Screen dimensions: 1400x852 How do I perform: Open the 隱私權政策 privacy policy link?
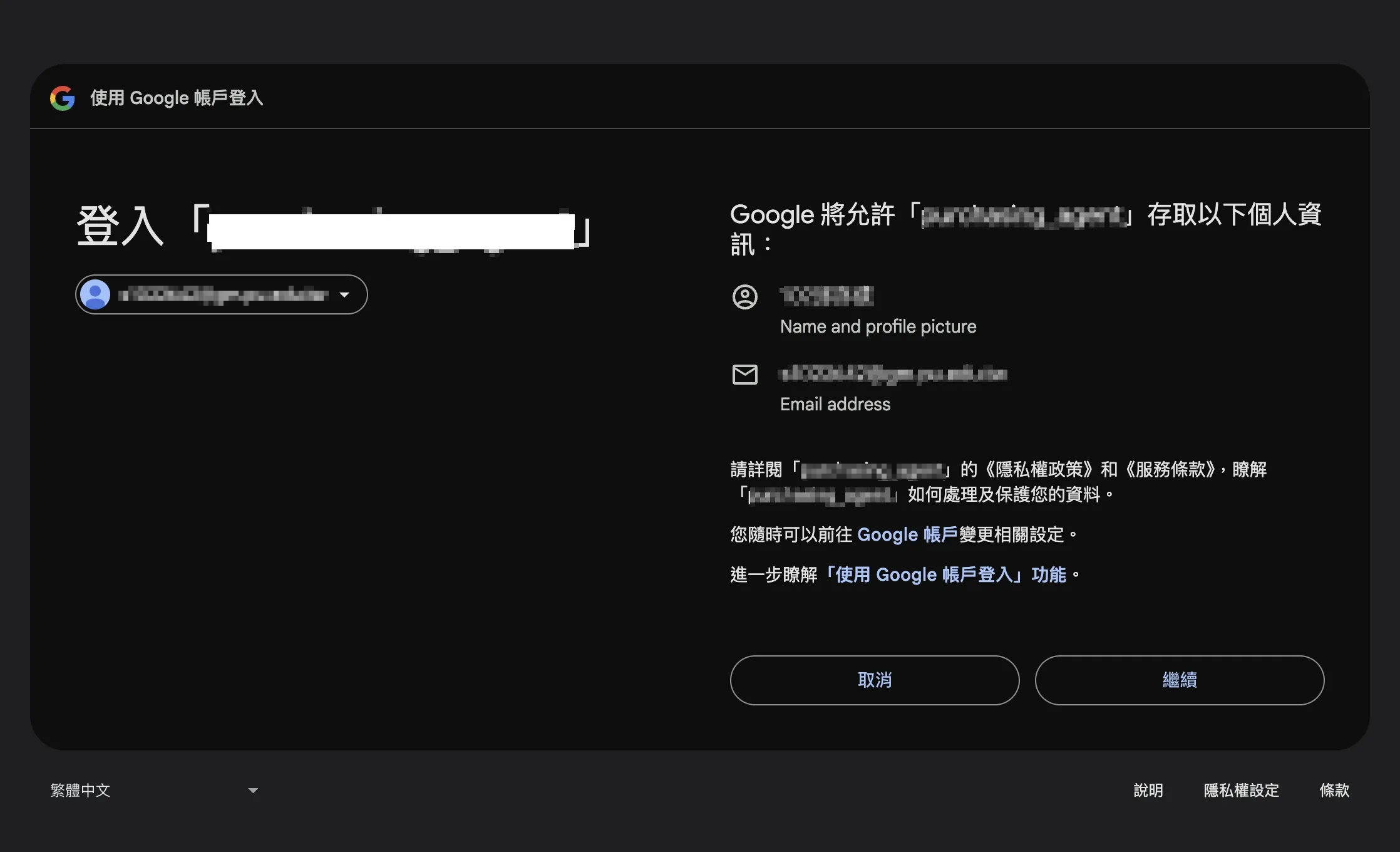[x=1039, y=469]
